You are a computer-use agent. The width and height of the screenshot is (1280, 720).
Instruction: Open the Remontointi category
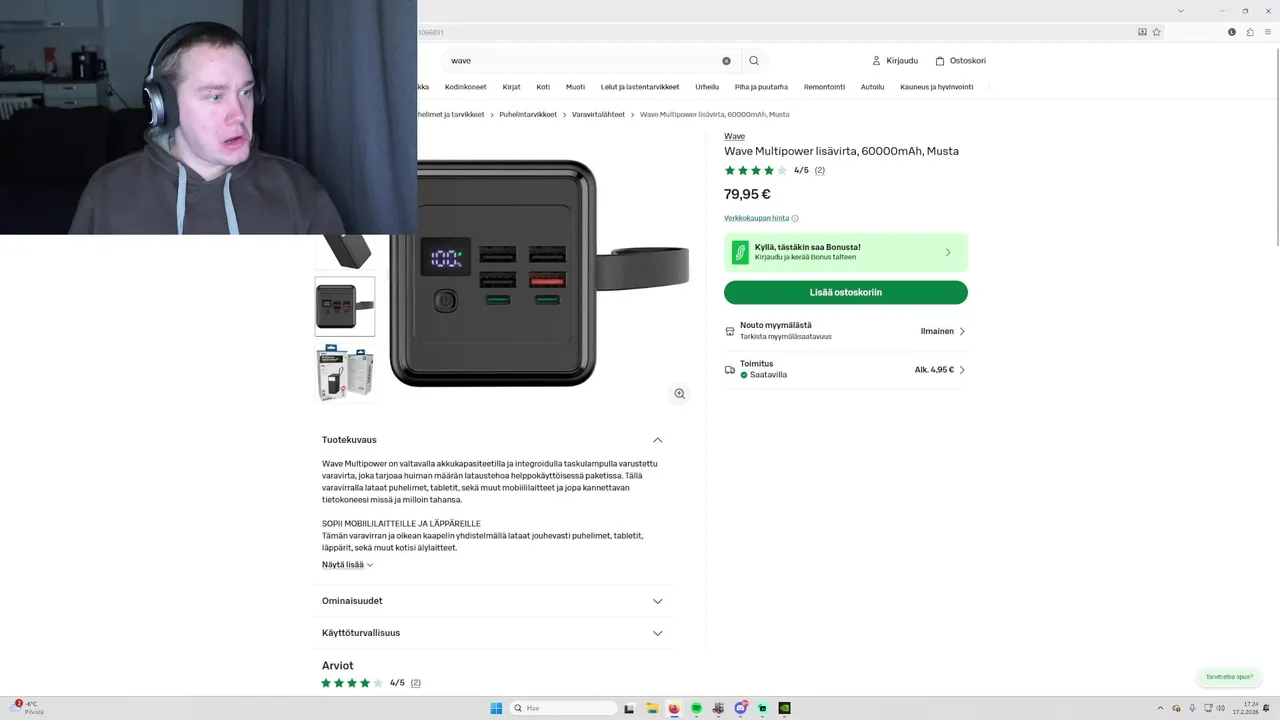coord(824,87)
